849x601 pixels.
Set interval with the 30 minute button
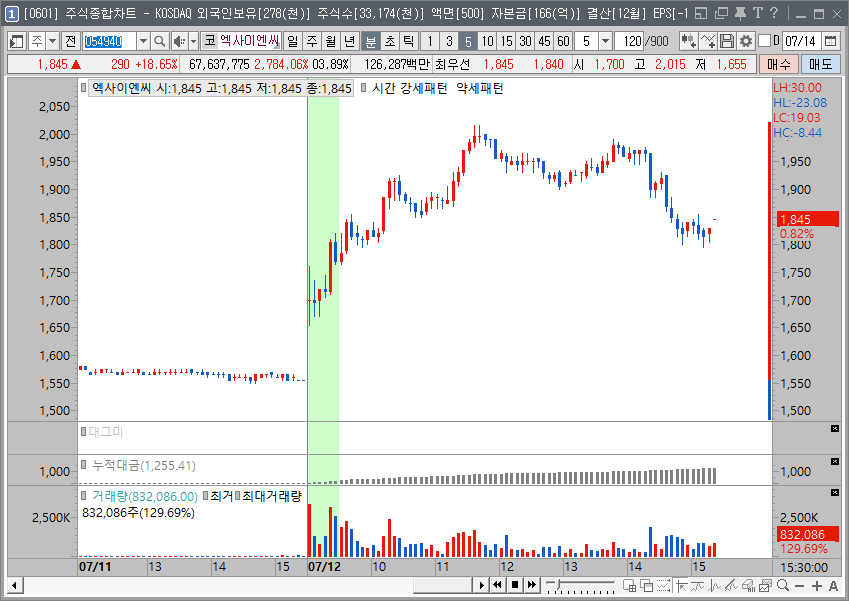525,41
